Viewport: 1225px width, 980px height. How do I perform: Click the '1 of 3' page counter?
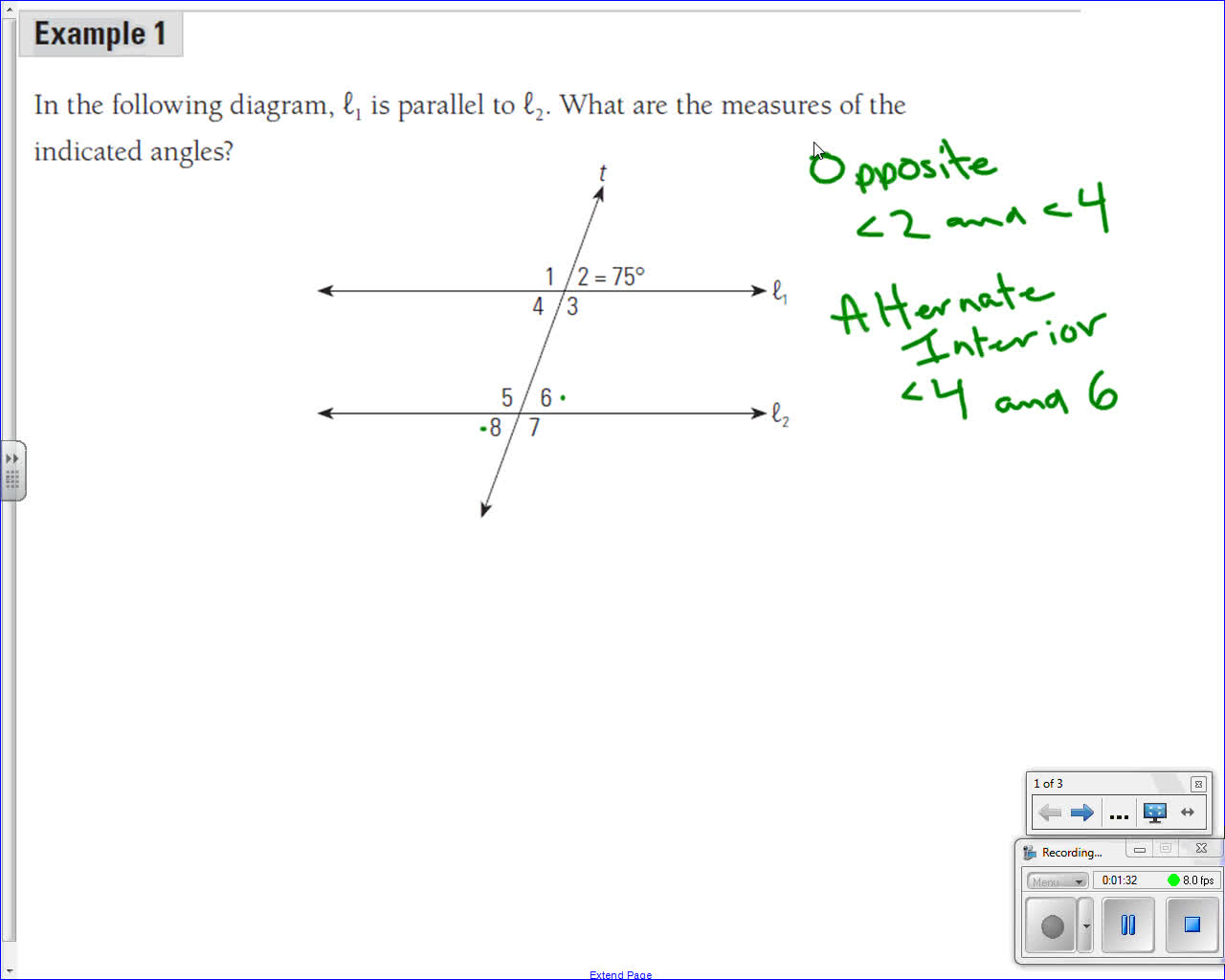coord(1048,784)
